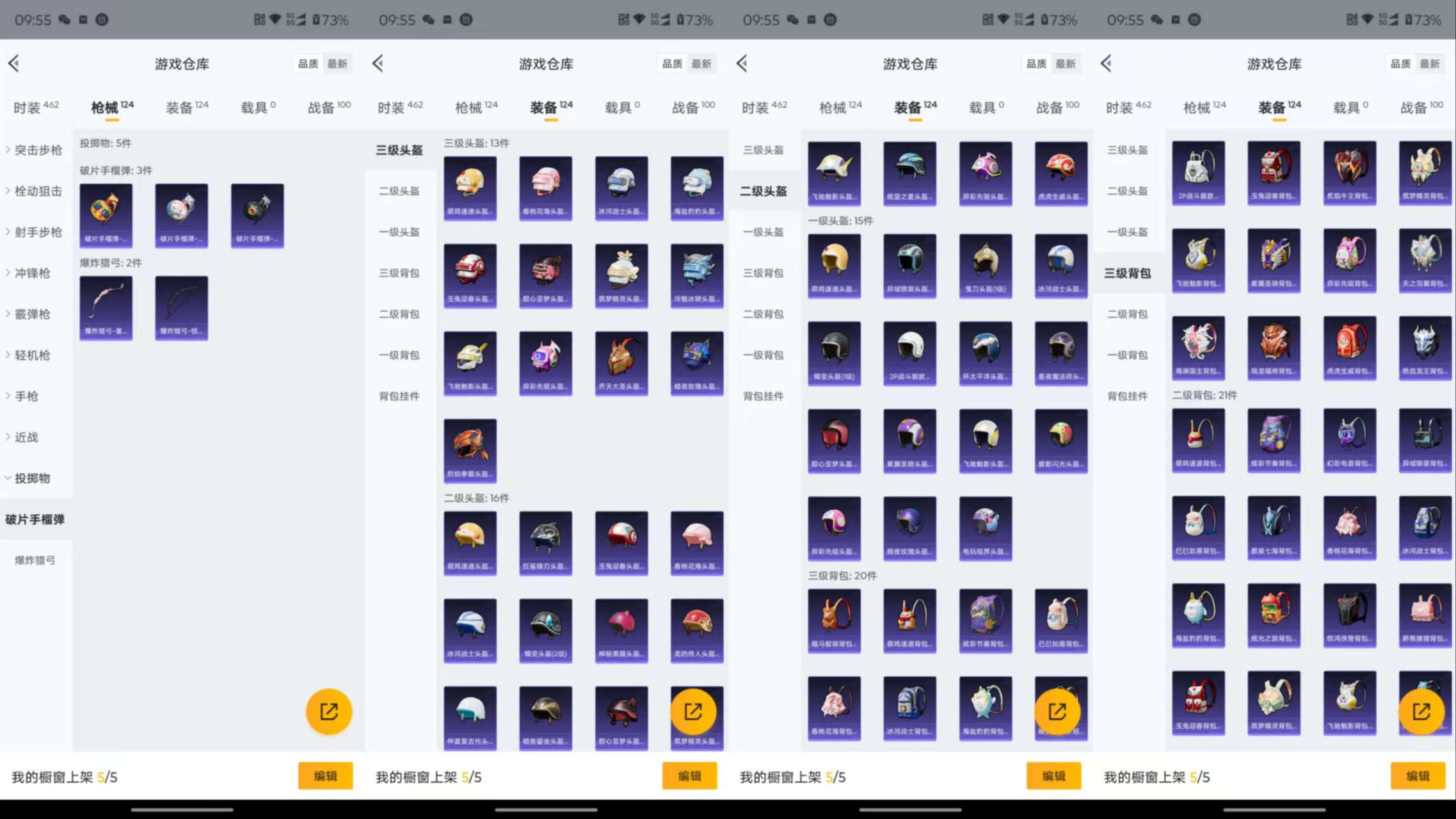Viewport: 1456px width, 819px height.
Task: Tap the orange share icon at bottom
Action: pos(328,711)
